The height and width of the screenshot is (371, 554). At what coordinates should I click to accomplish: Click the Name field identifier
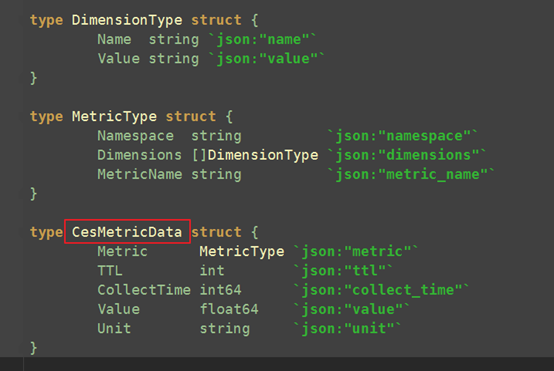[114, 39]
